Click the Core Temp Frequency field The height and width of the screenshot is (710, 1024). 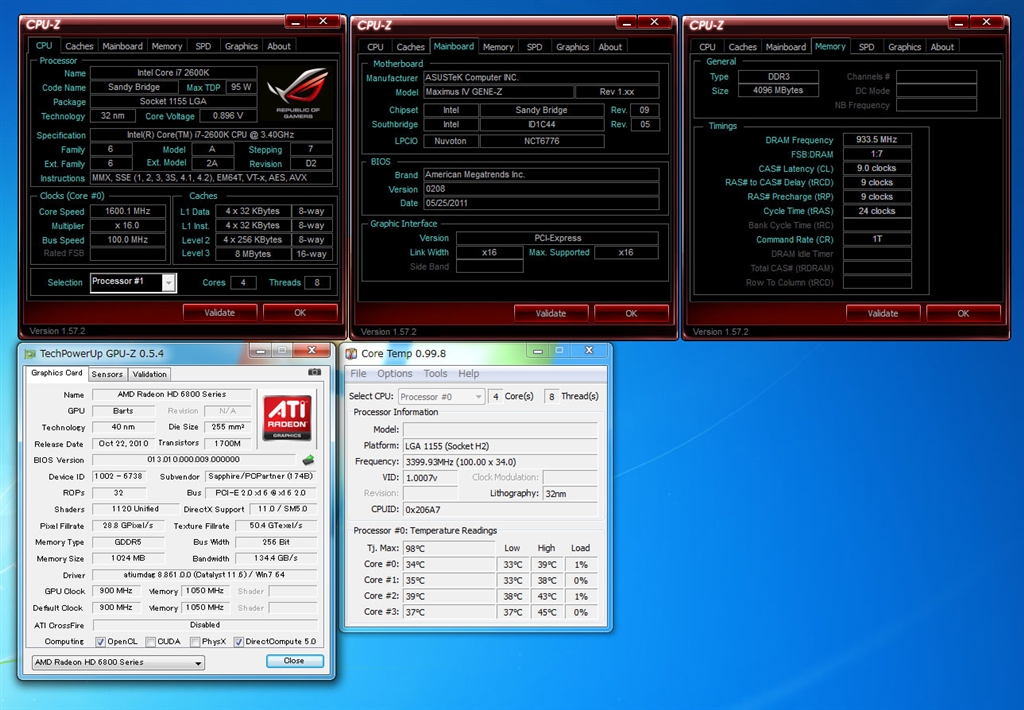[500, 462]
